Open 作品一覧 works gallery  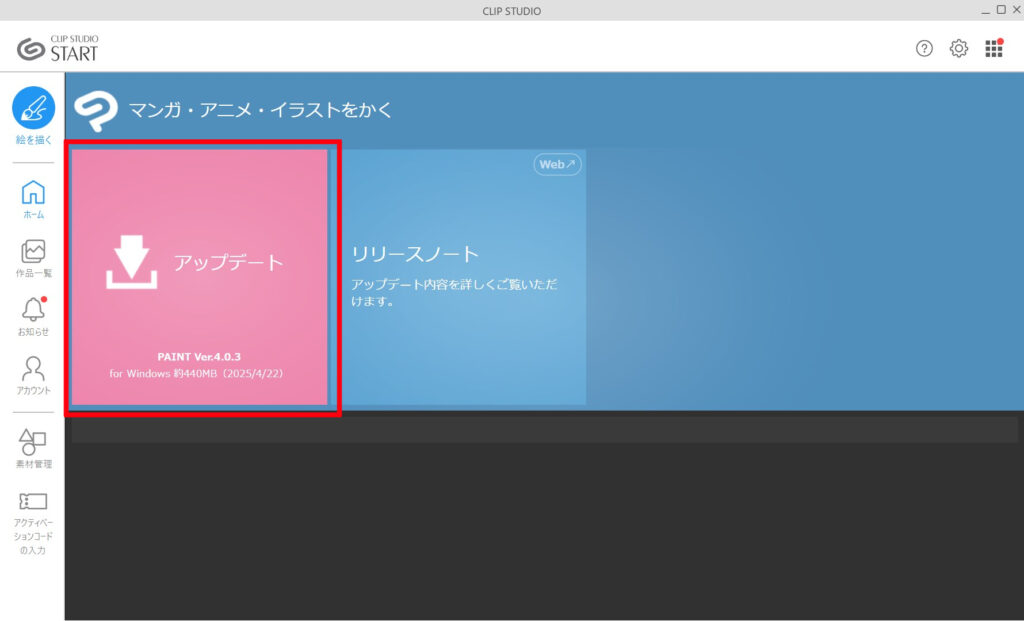click(x=33, y=259)
